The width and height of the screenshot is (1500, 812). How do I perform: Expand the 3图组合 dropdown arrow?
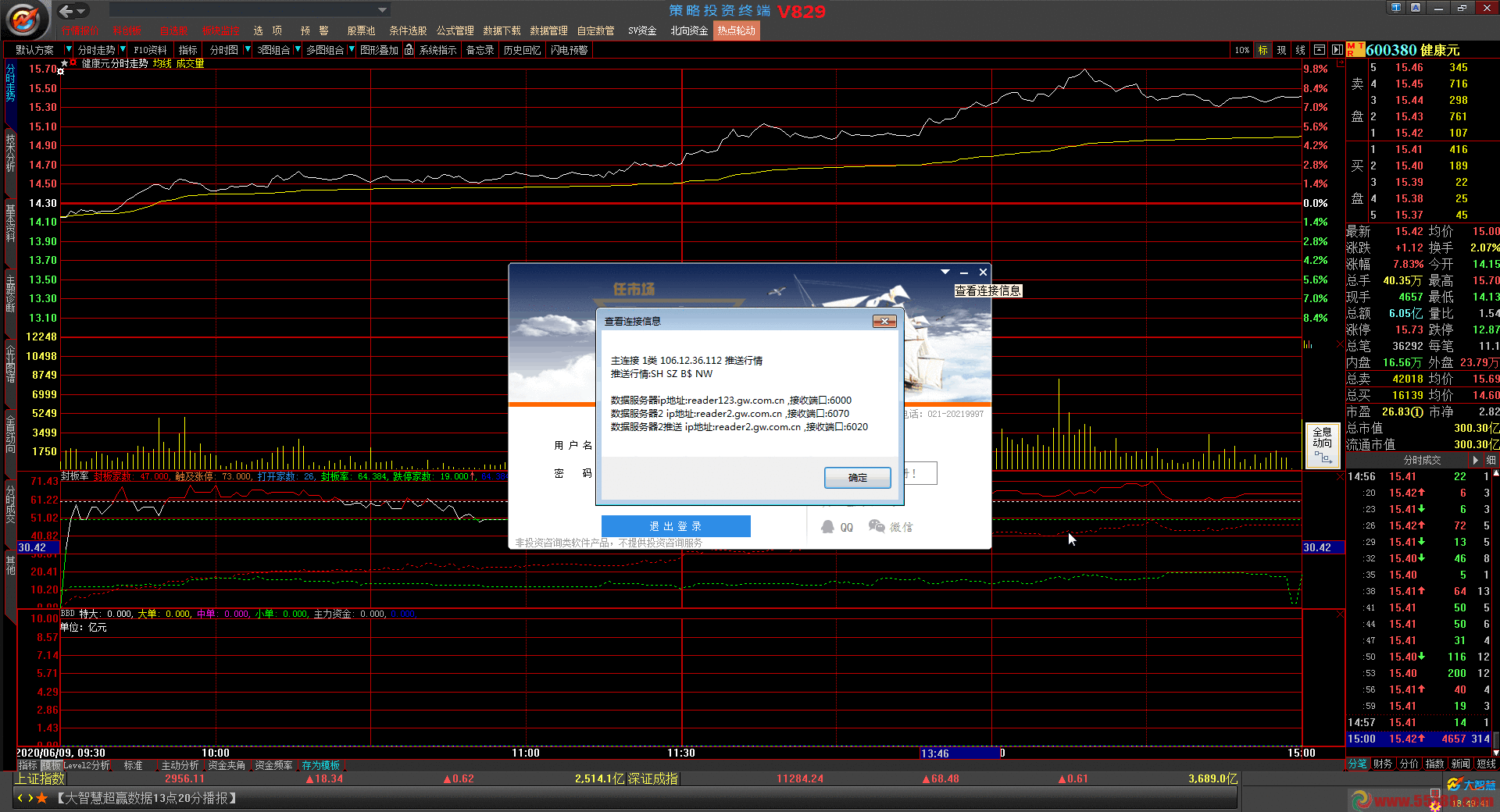298,50
